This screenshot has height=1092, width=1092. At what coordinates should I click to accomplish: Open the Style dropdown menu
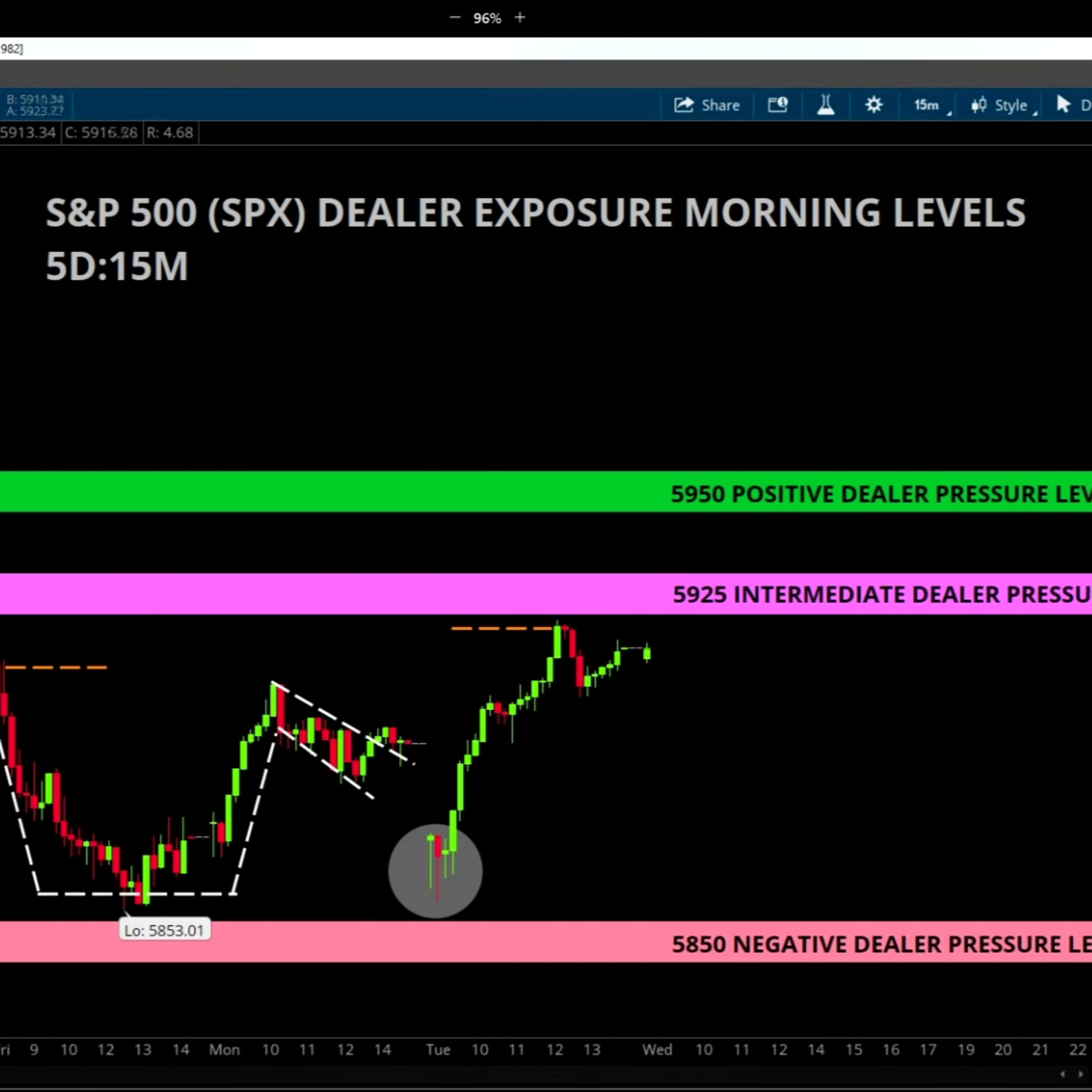coord(1004,105)
